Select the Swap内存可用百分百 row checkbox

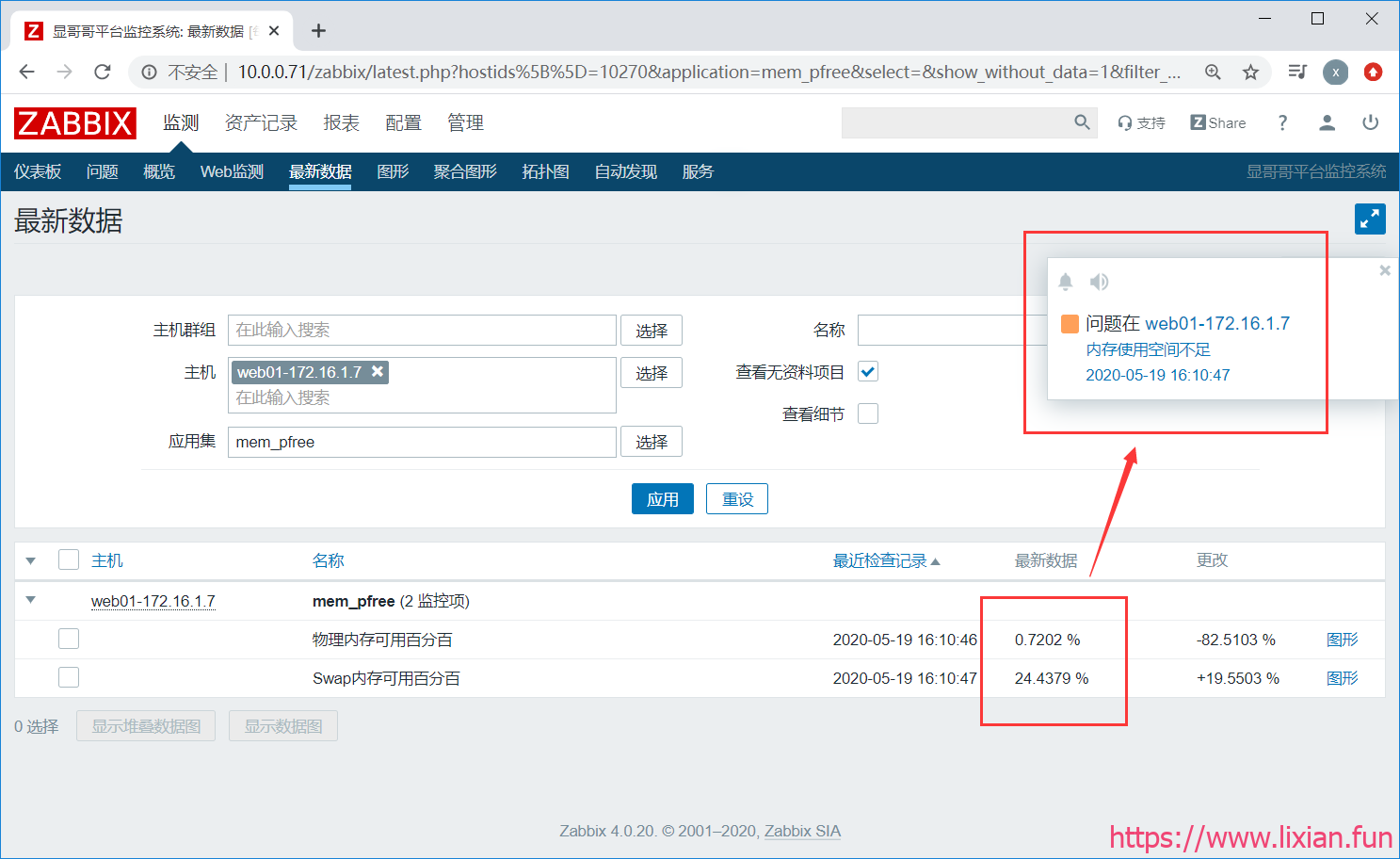[69, 677]
